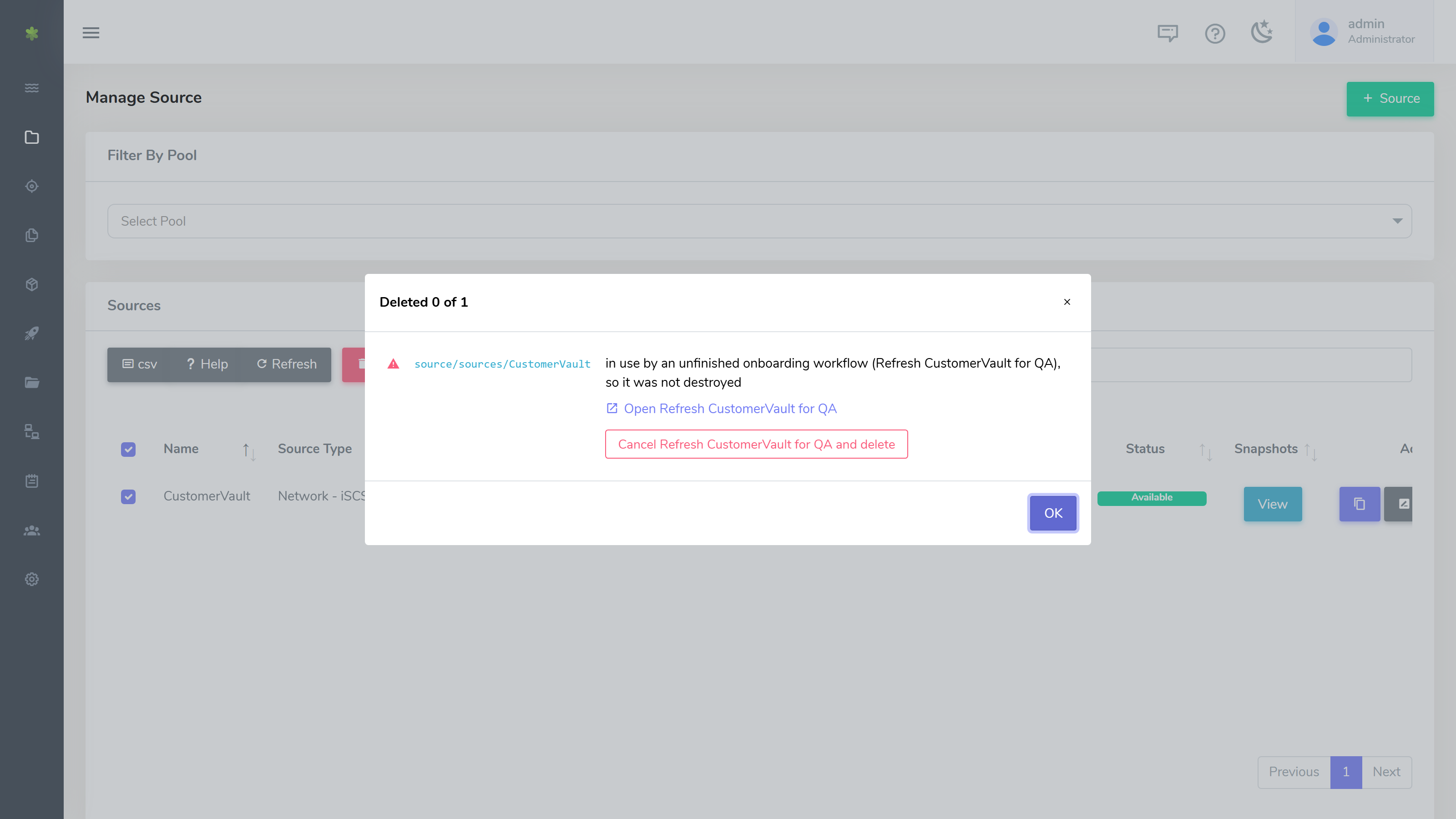Sort by Snapshots column arrows
The width and height of the screenshot is (1456, 819).
(1311, 451)
